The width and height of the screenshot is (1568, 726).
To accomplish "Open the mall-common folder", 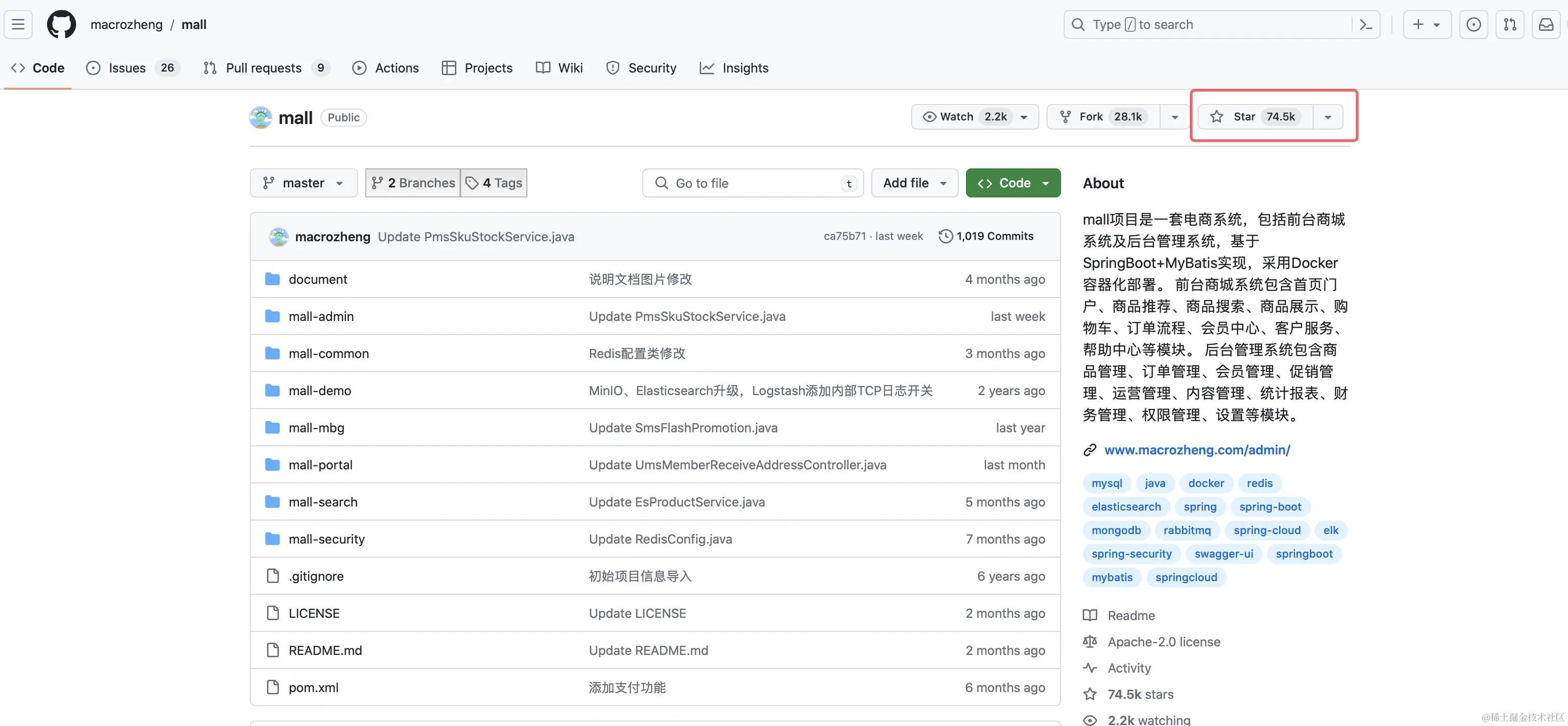I will (328, 354).
